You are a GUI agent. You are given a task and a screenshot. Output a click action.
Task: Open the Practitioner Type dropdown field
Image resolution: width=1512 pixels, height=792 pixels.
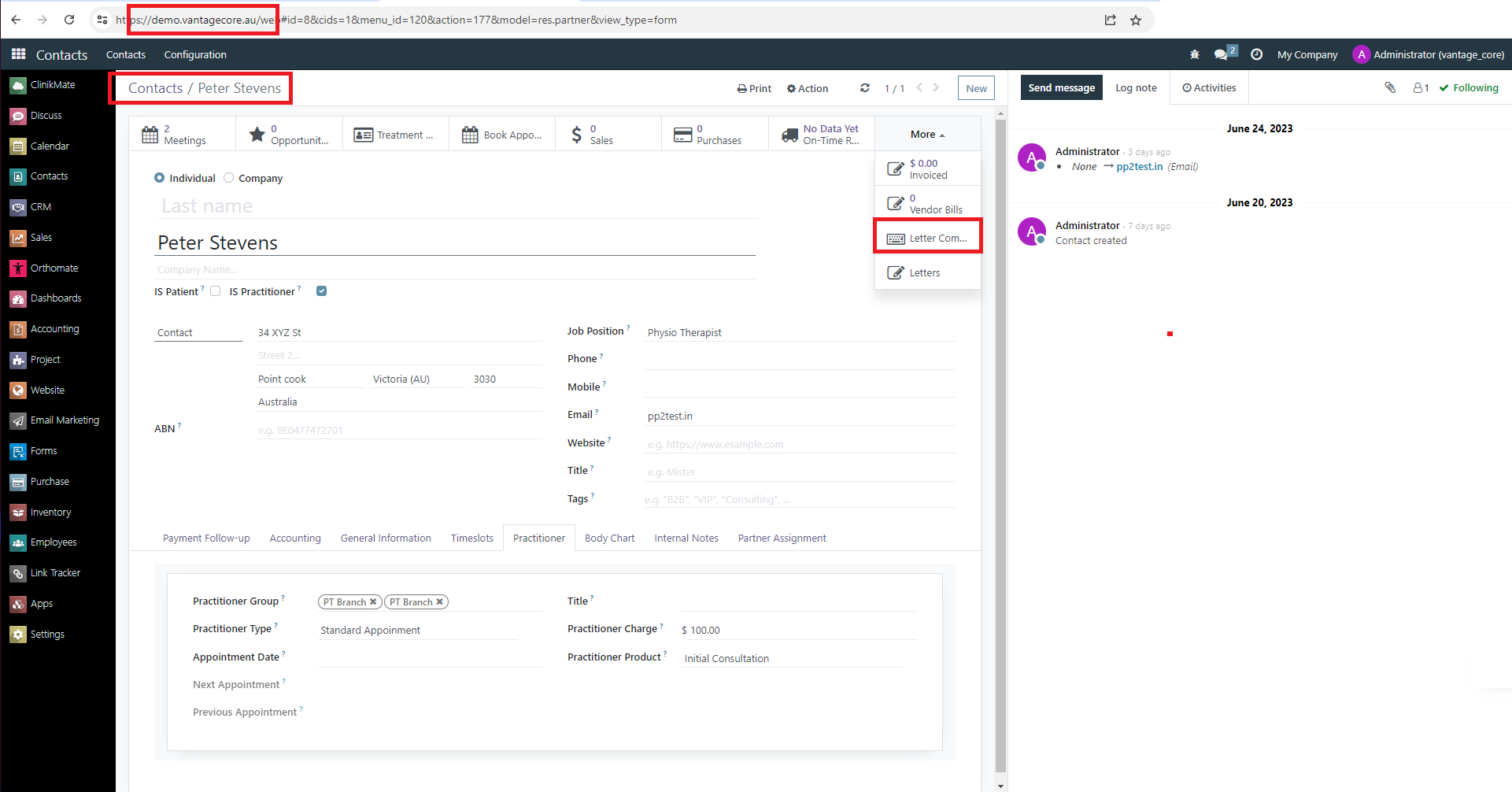pos(417,630)
